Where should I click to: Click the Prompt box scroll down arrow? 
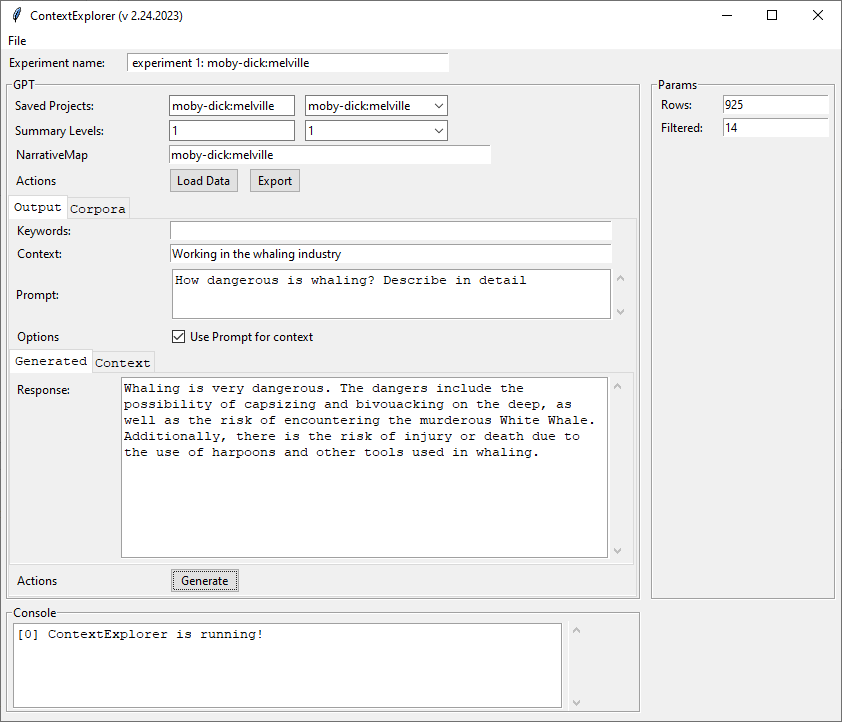(620, 311)
